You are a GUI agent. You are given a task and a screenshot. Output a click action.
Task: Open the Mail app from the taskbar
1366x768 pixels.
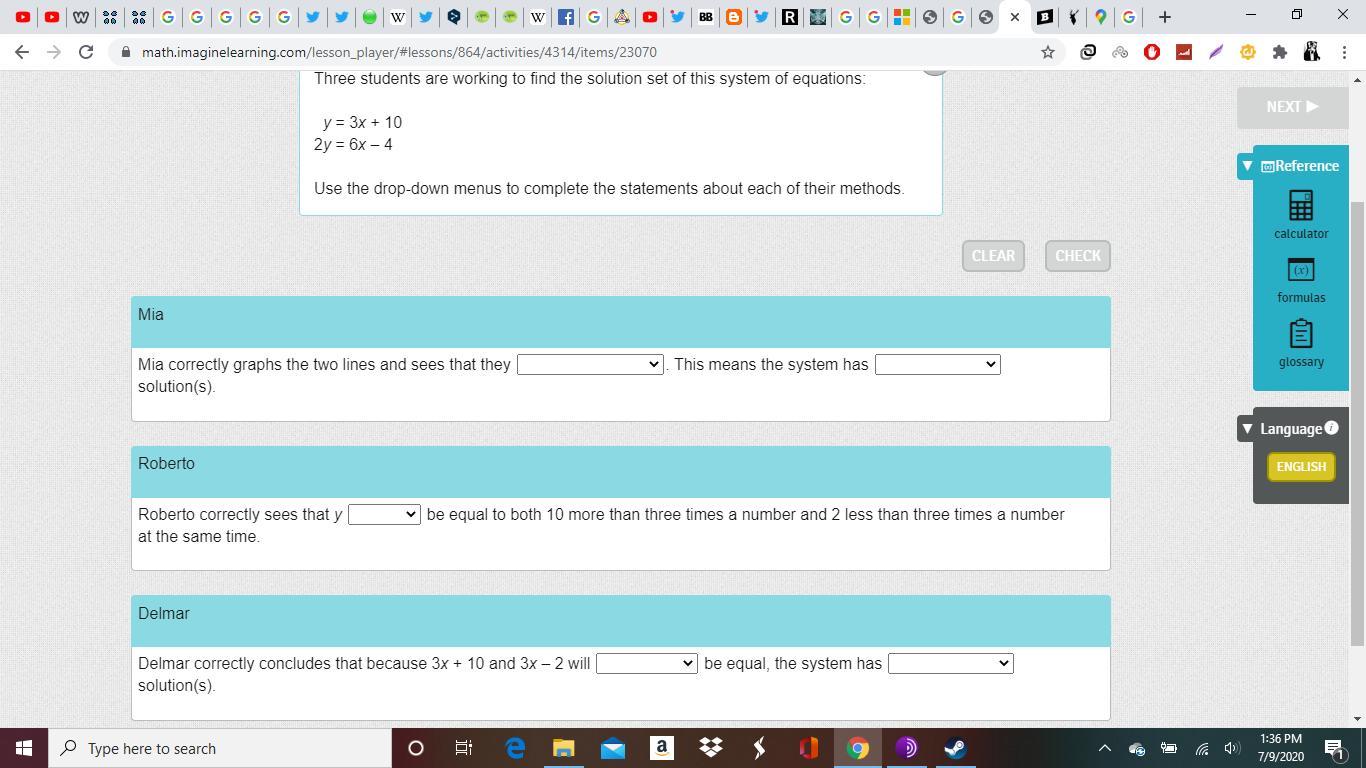[613, 748]
